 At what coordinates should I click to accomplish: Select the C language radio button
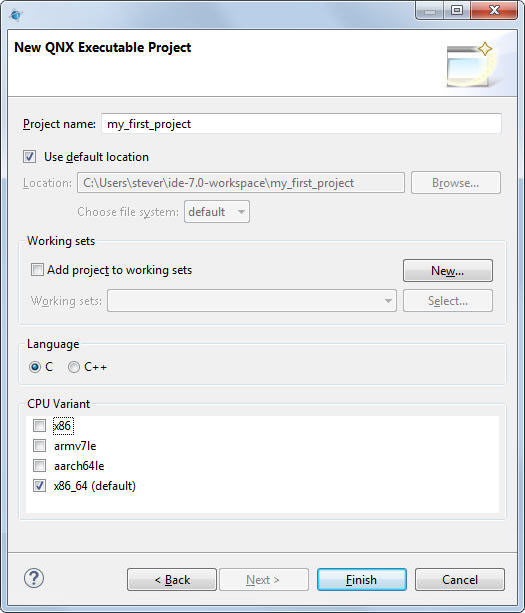coord(35,367)
